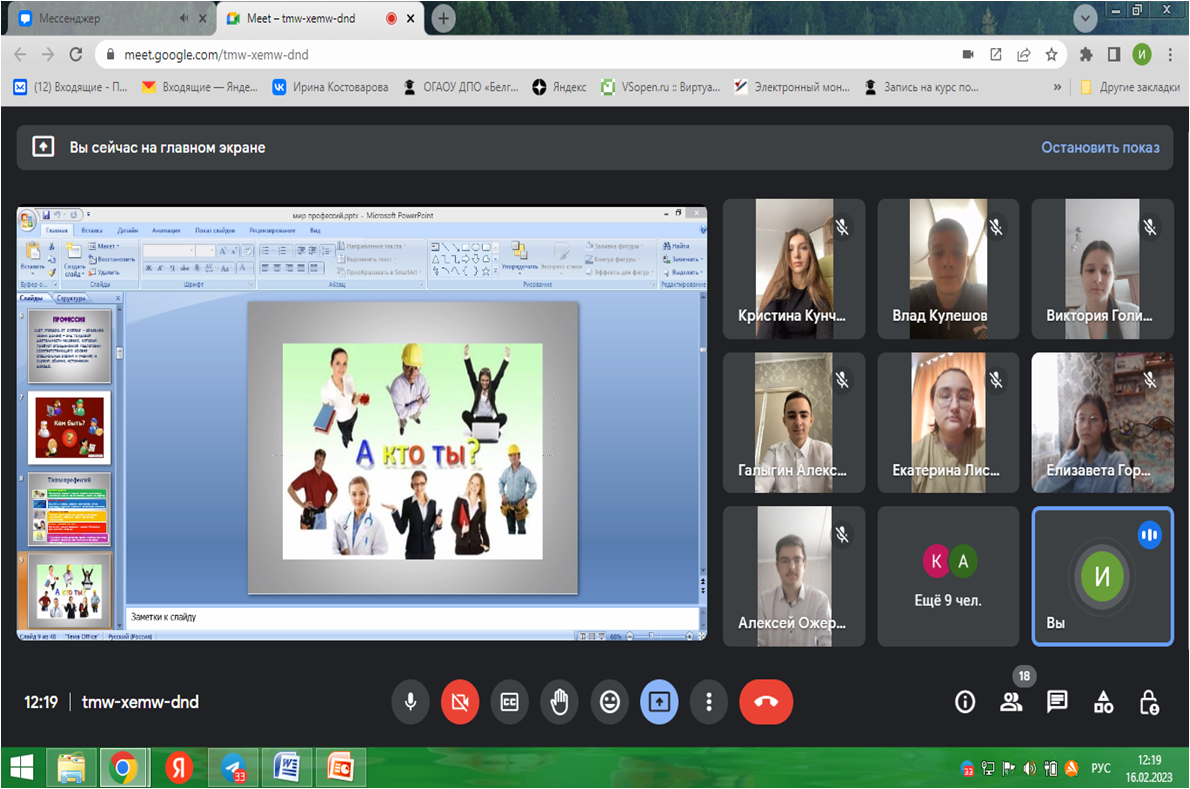This screenshot has width=1190, height=789.
Task: Reload the page
Action: [x=75, y=55]
